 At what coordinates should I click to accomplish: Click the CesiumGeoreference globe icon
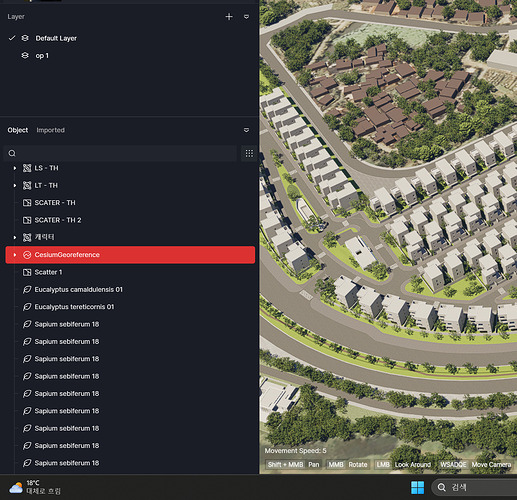(x=27, y=255)
